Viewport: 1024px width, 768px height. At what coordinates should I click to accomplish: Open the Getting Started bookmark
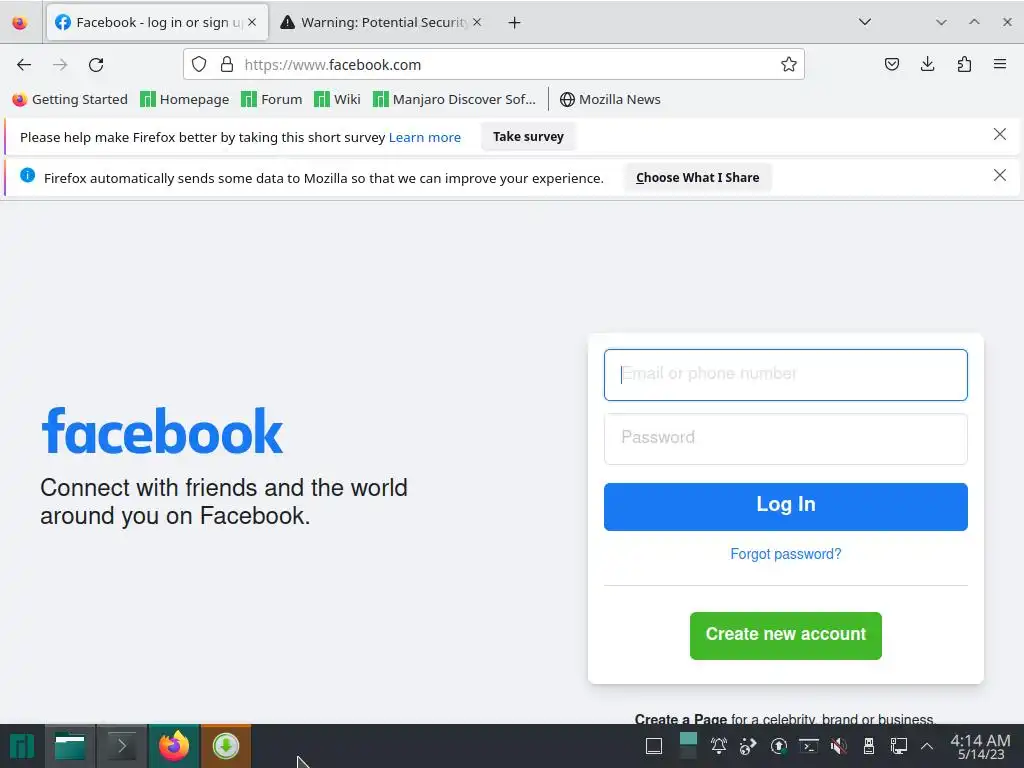[70, 99]
